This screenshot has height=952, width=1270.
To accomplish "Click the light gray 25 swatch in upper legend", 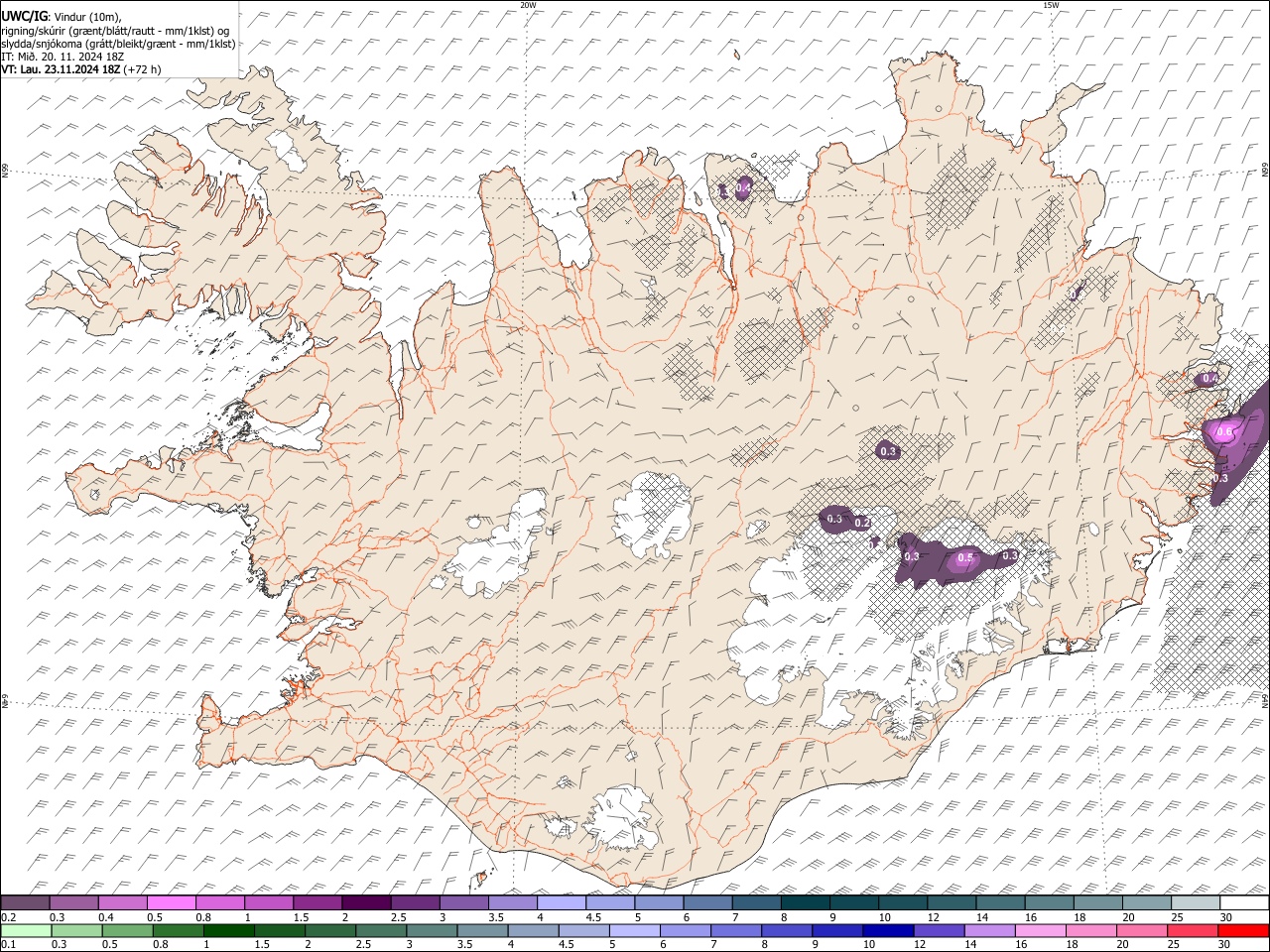I will (1195, 903).
